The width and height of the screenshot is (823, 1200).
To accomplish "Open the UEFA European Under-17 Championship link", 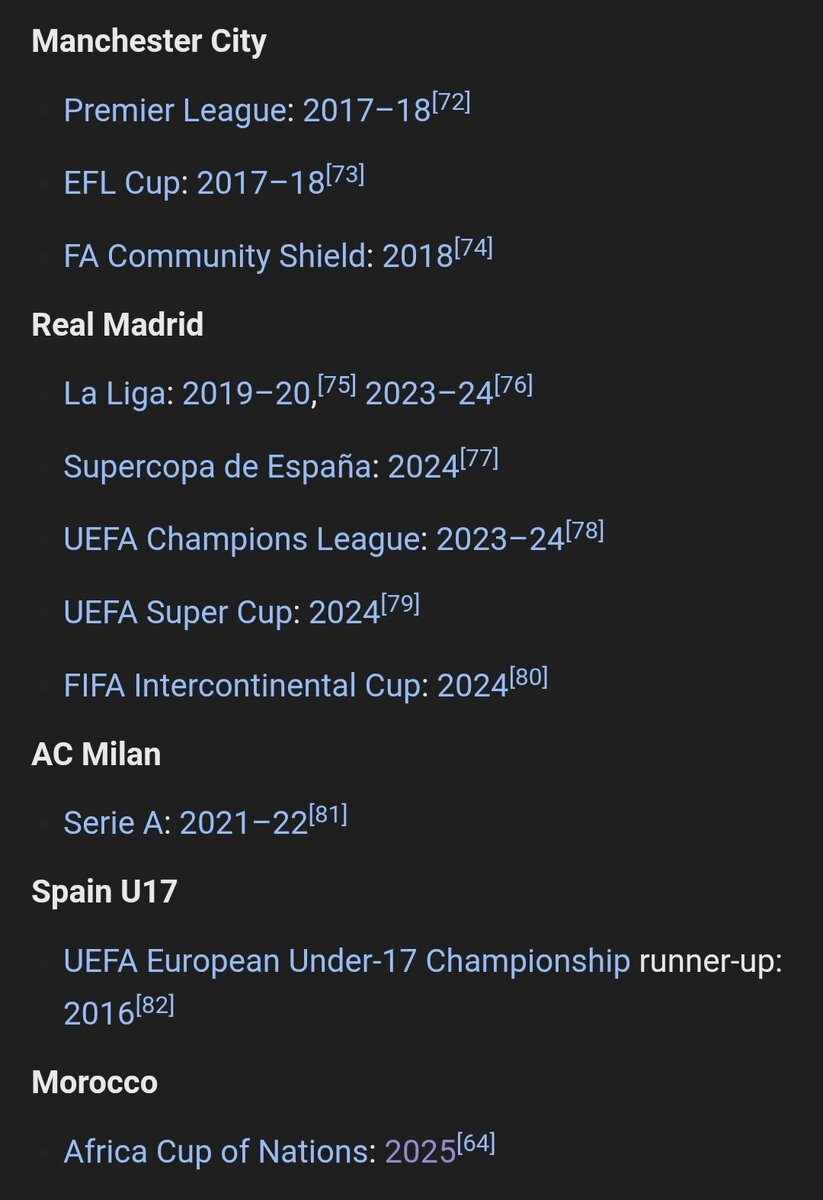I will (346, 961).
